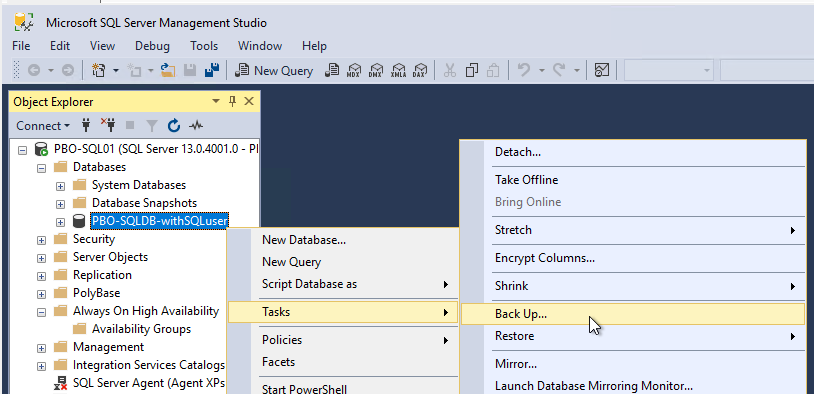Click Back Up... in the Tasks submenu

click(633, 314)
